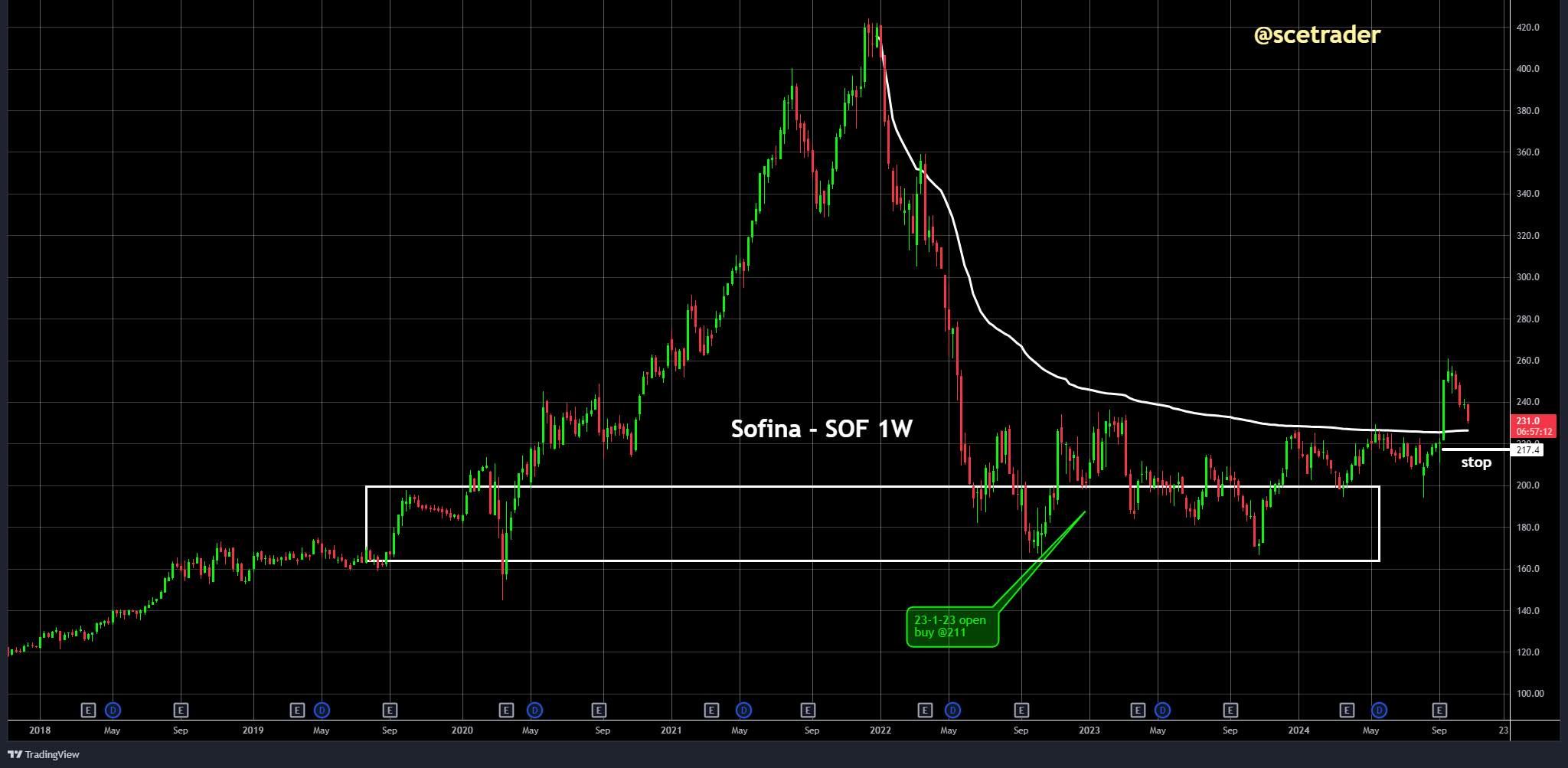Click the red 231.0 current price tag
The height and width of the screenshot is (768, 1568).
pos(1534,426)
